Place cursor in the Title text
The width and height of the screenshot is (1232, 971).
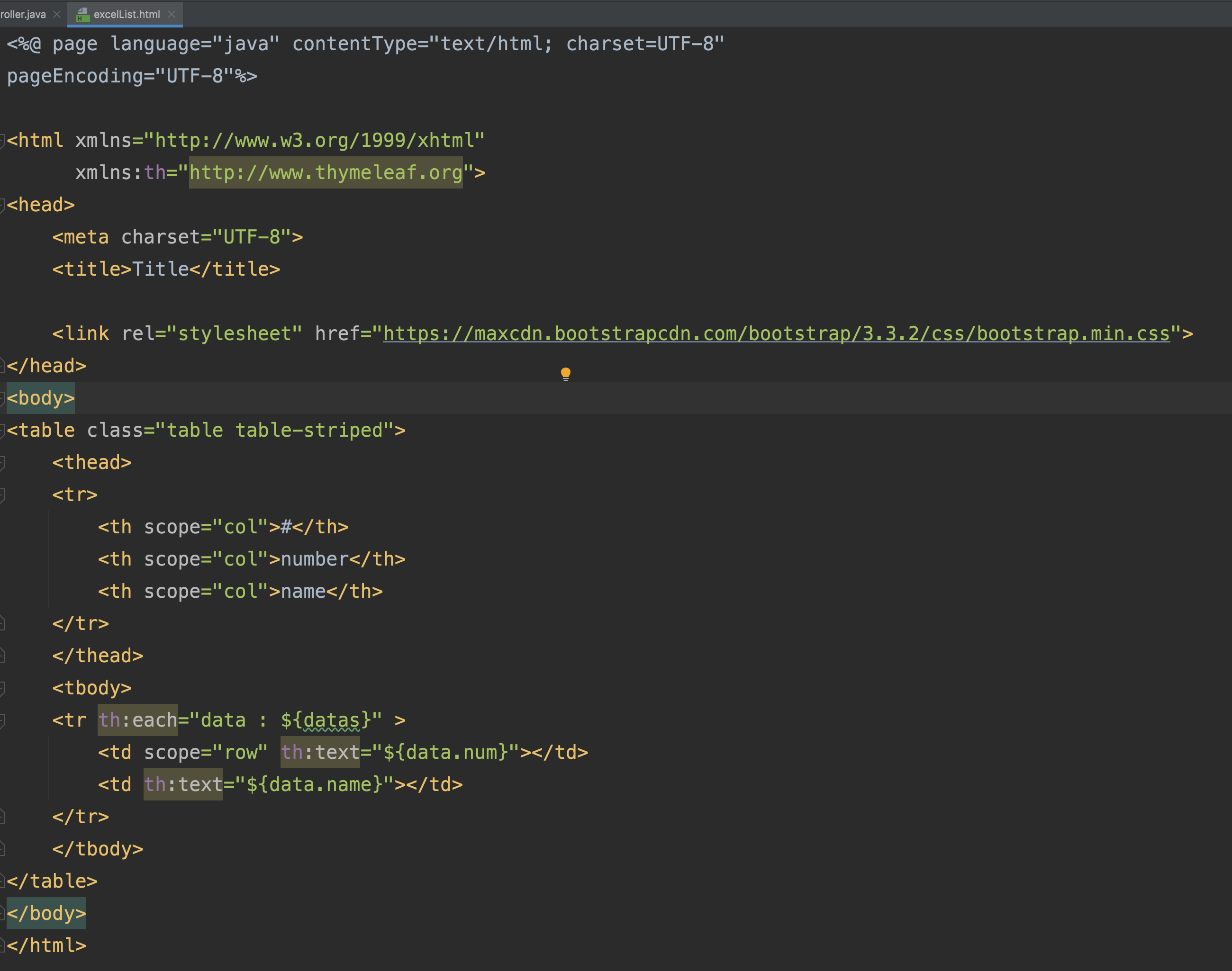(160, 269)
